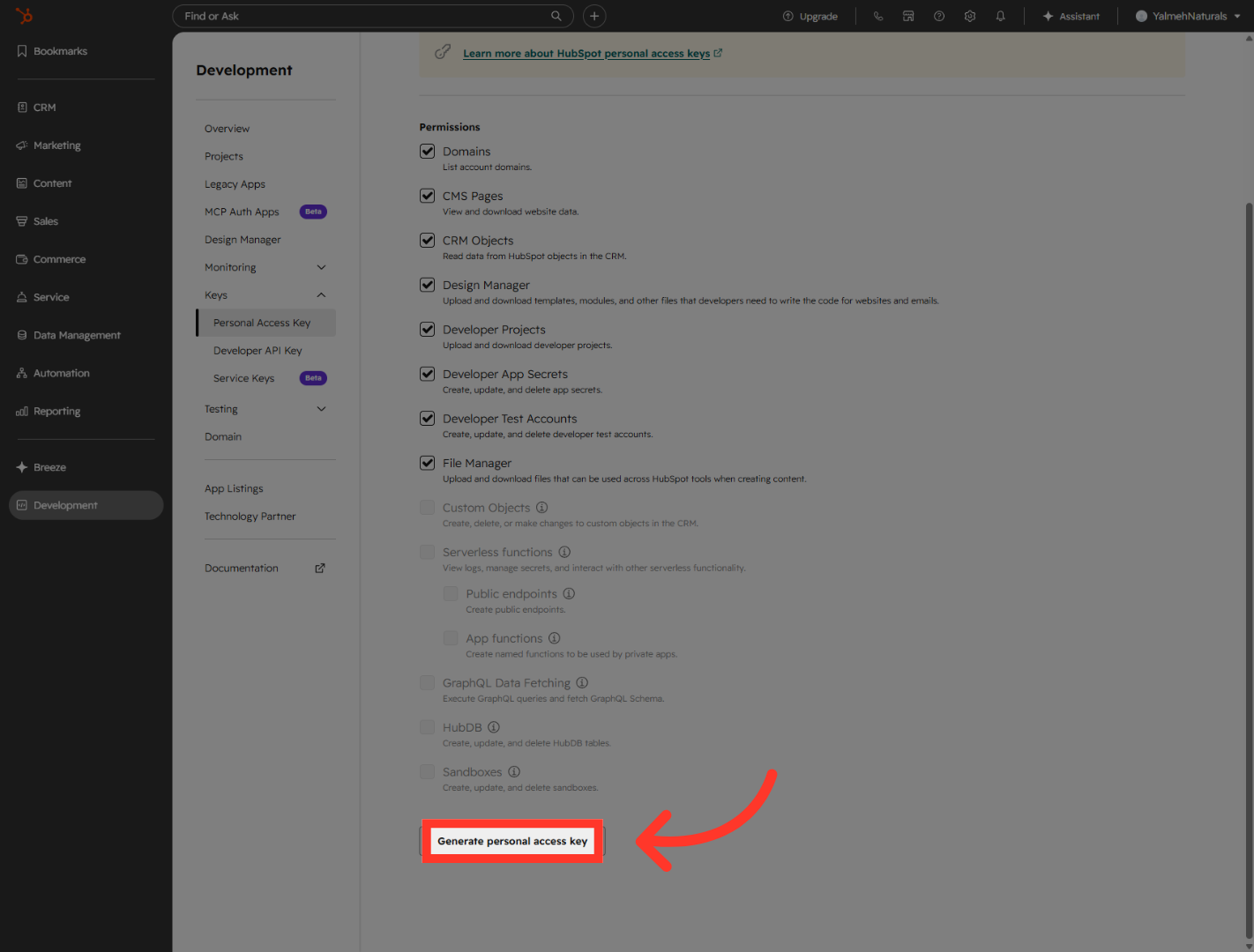Uncheck the Developer App Secrets permission

(428, 374)
